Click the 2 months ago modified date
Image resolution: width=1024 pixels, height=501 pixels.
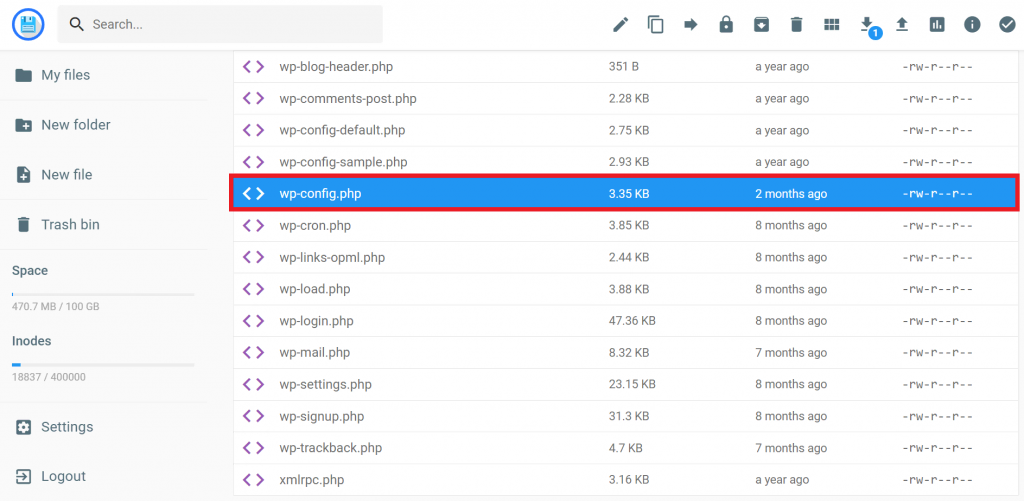click(791, 193)
